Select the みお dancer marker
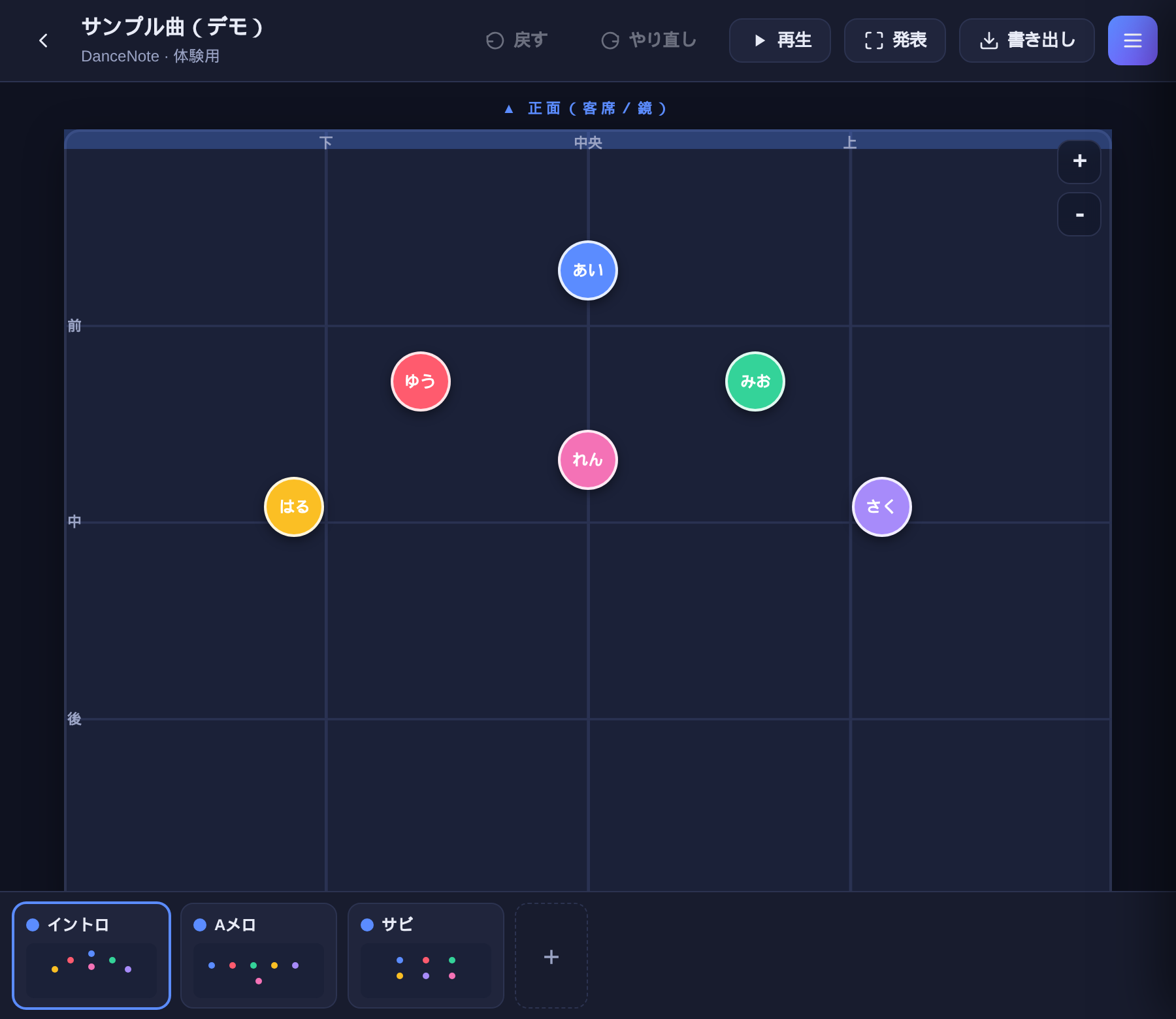The width and height of the screenshot is (1176, 1019). coord(755,381)
